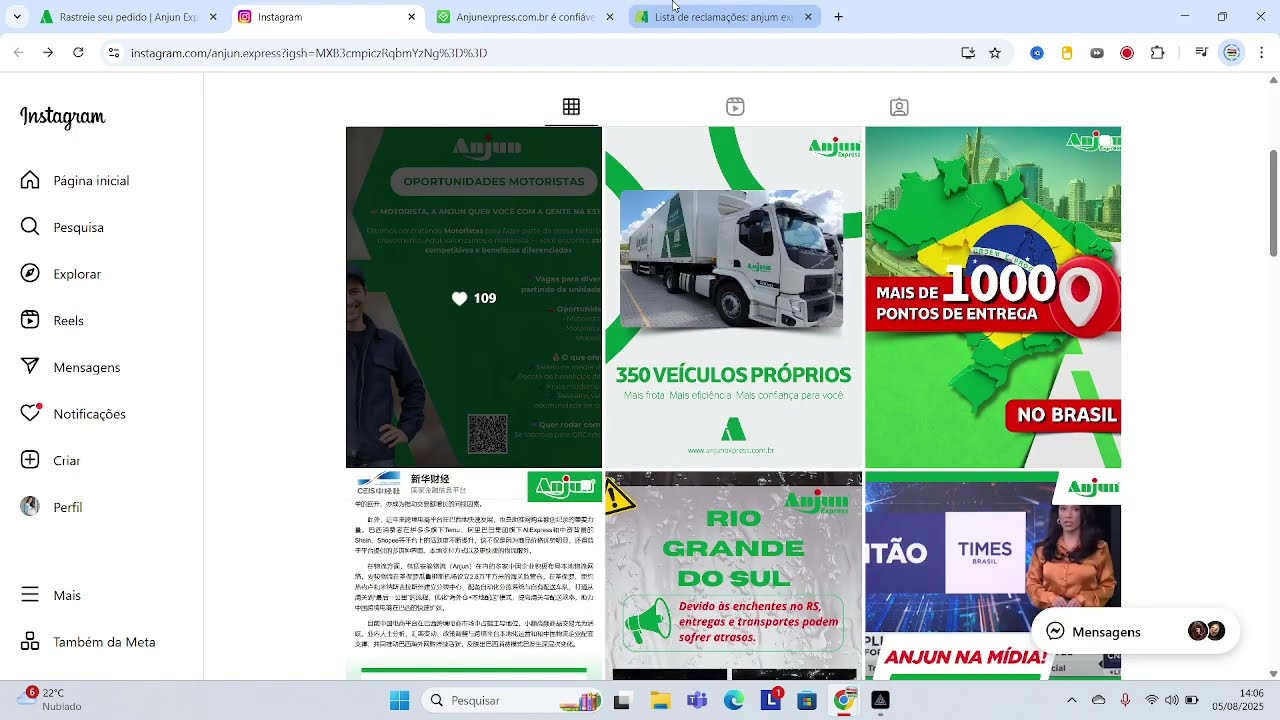Image resolution: width=1280 pixels, height=720 pixels.
Task: View site information icon in address bar
Action: click(114, 53)
